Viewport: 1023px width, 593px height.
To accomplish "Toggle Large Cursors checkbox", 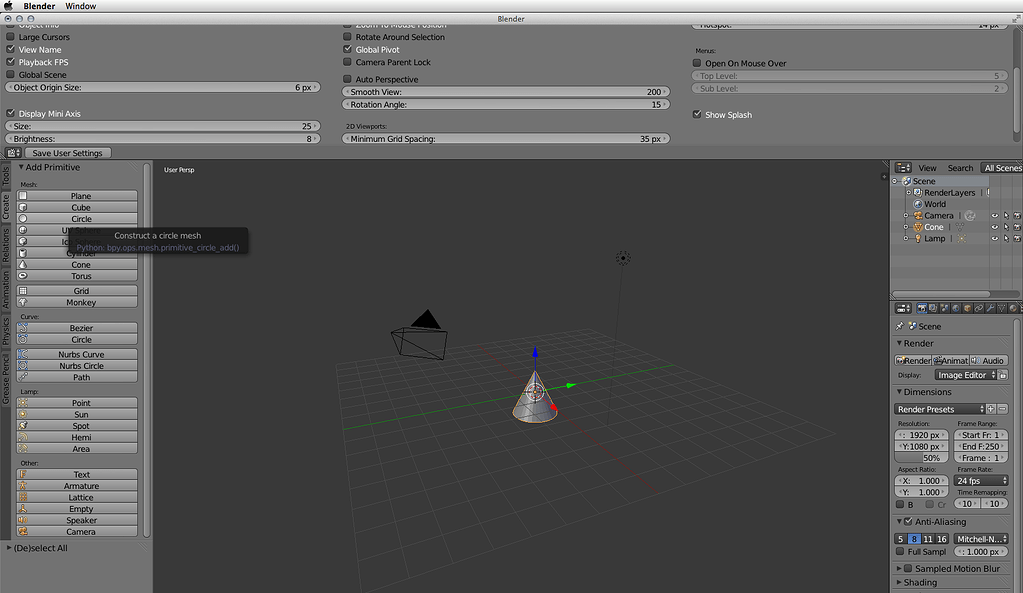I will pos(10,37).
